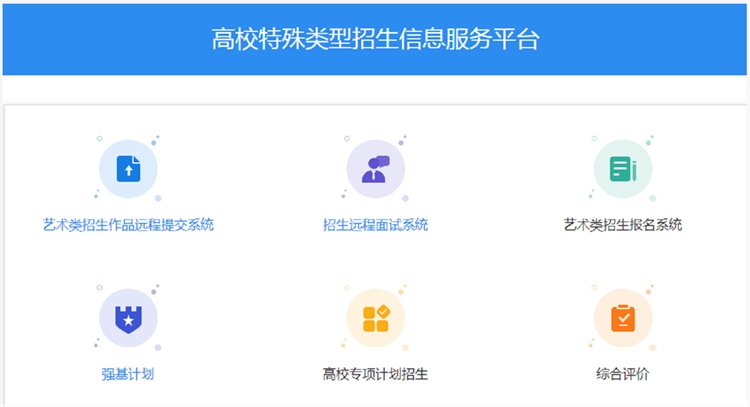Screen dimensions: 750x407
Task: Open 高校专项计划招生 entry
Action: (x=375, y=375)
